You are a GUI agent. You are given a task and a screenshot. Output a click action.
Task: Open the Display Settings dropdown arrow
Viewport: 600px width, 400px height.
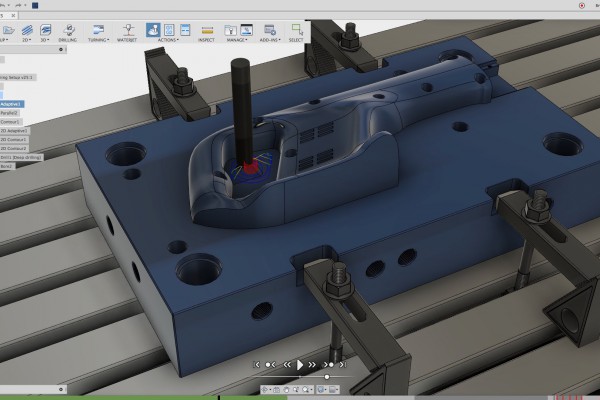tap(326, 390)
